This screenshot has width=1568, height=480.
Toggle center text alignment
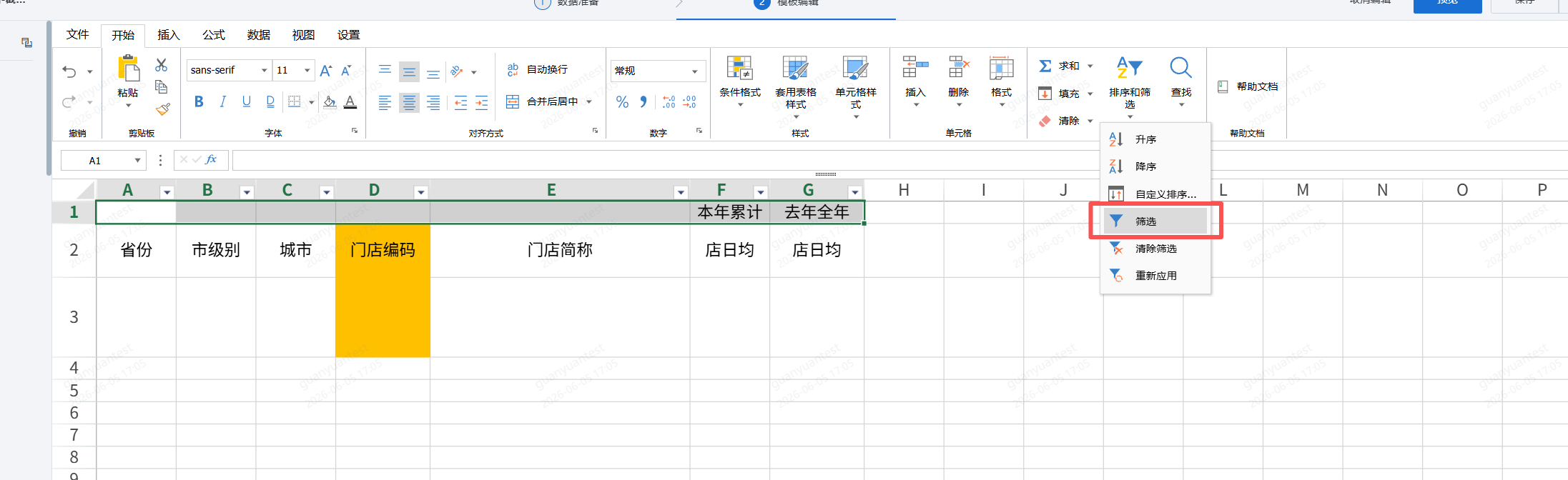pyautogui.click(x=409, y=103)
